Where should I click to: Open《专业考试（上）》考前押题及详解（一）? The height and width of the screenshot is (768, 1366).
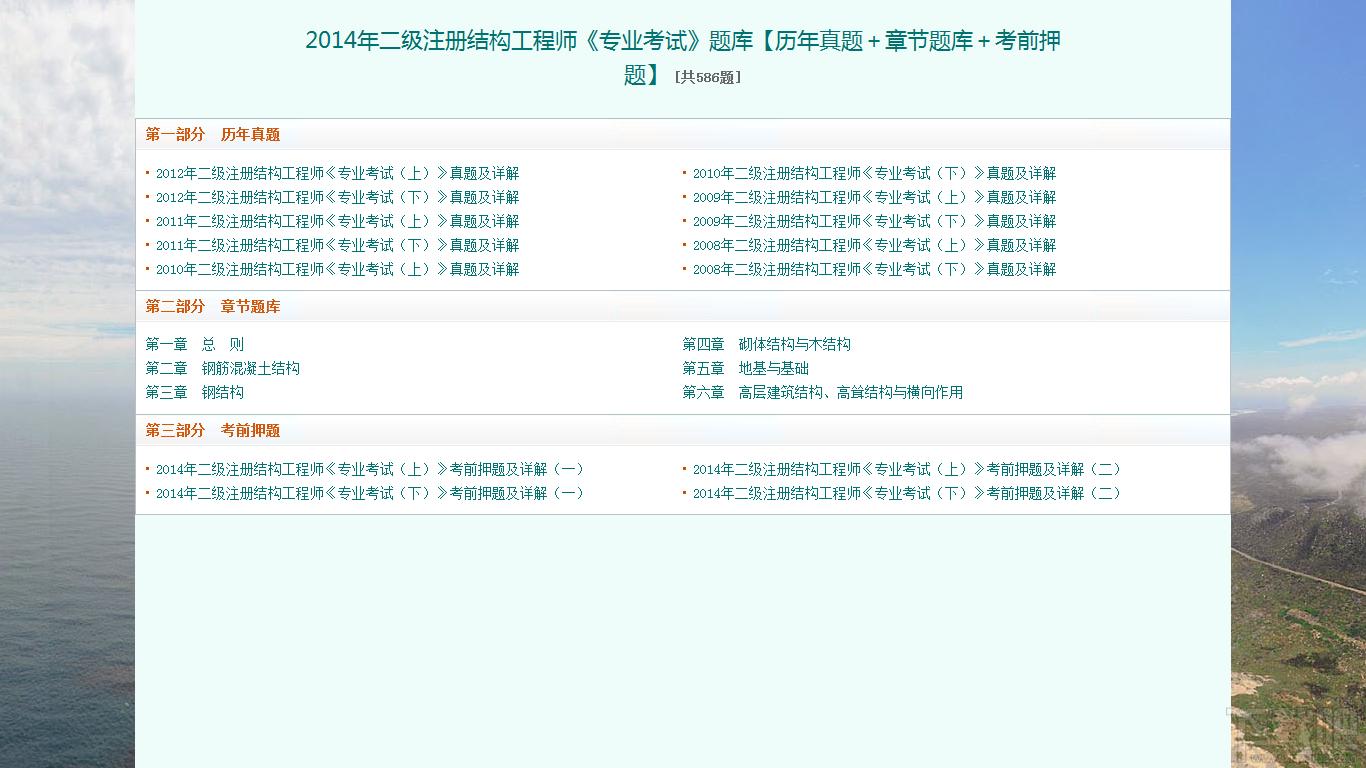click(370, 468)
